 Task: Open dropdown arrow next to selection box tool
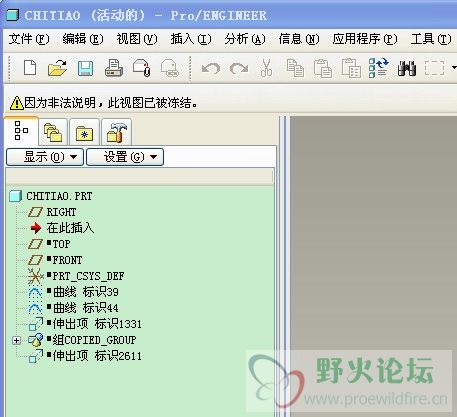pyautogui.click(x=454, y=68)
